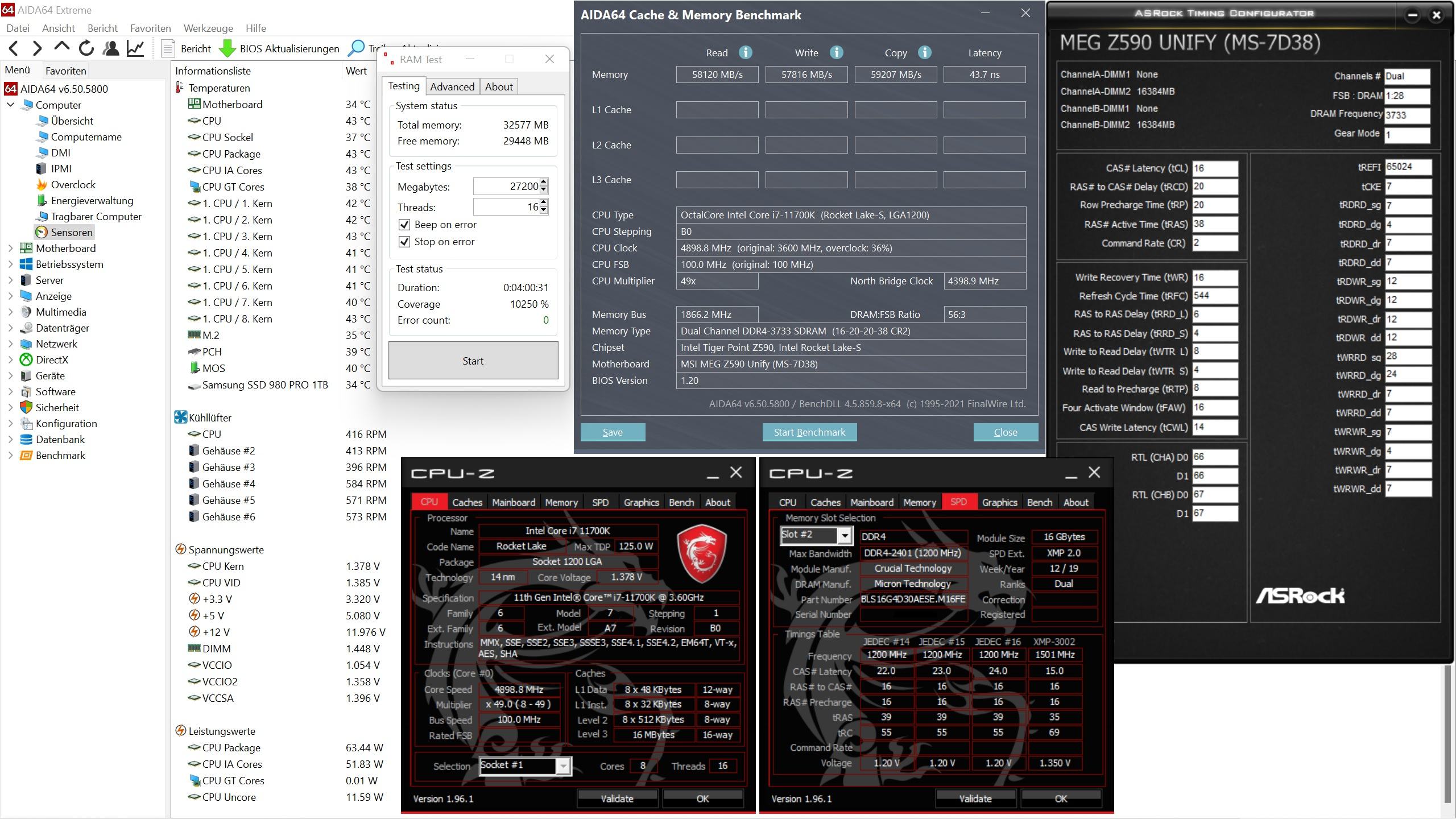This screenshot has height=819, width=1456.
Task: Click the MSI dragon logo in CPU-Z
Action: [701, 554]
